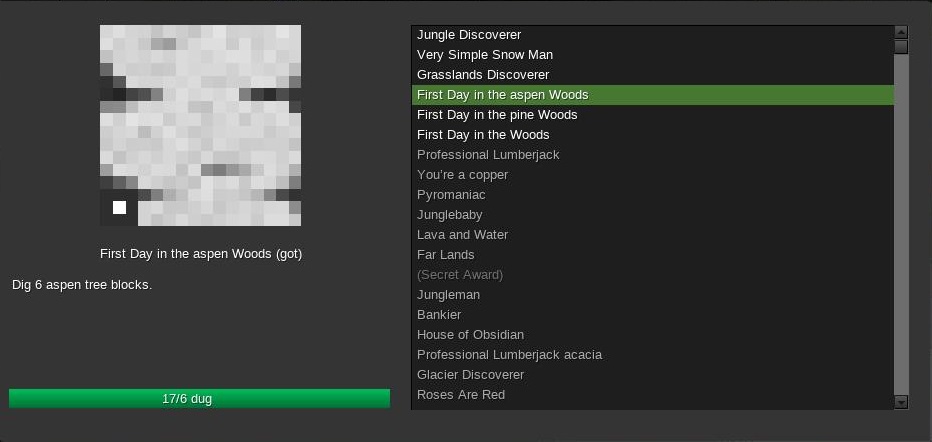This screenshot has height=442, width=932.
Task: Click the awards list scrollbar handle
Action: click(901, 47)
